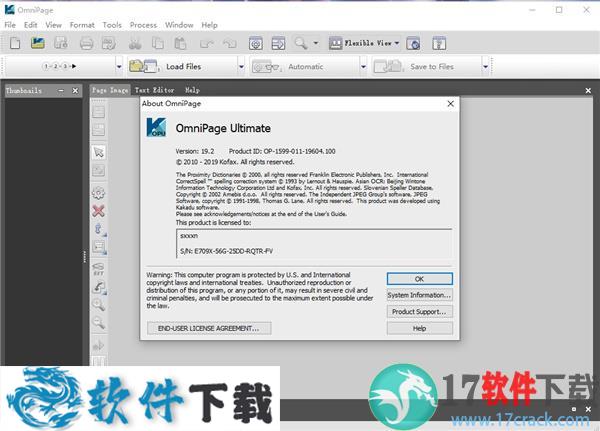Click the 1-2-3 workflow start button
This screenshot has height=431, width=600.
point(59,66)
